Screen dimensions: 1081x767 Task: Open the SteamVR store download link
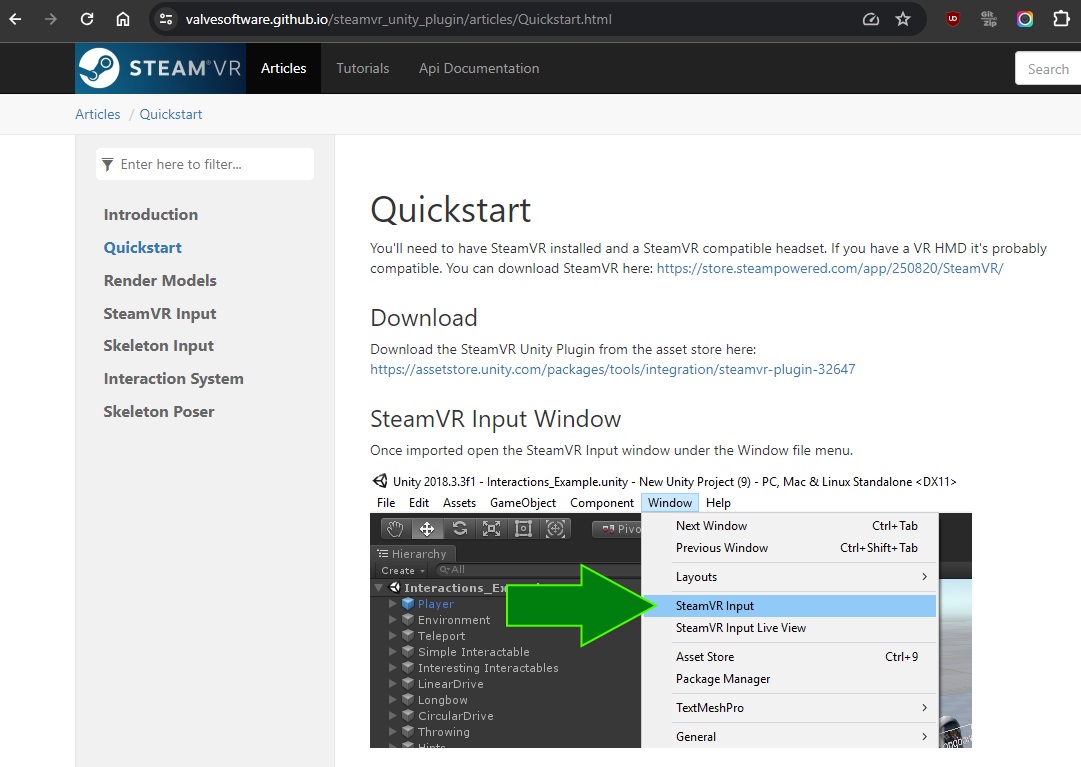coord(829,268)
